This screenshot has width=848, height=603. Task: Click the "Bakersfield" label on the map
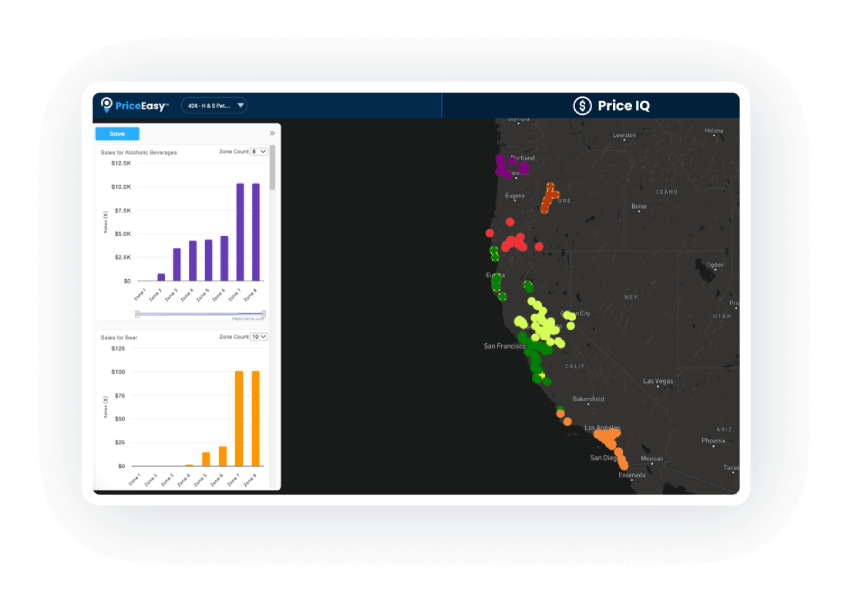(588, 399)
